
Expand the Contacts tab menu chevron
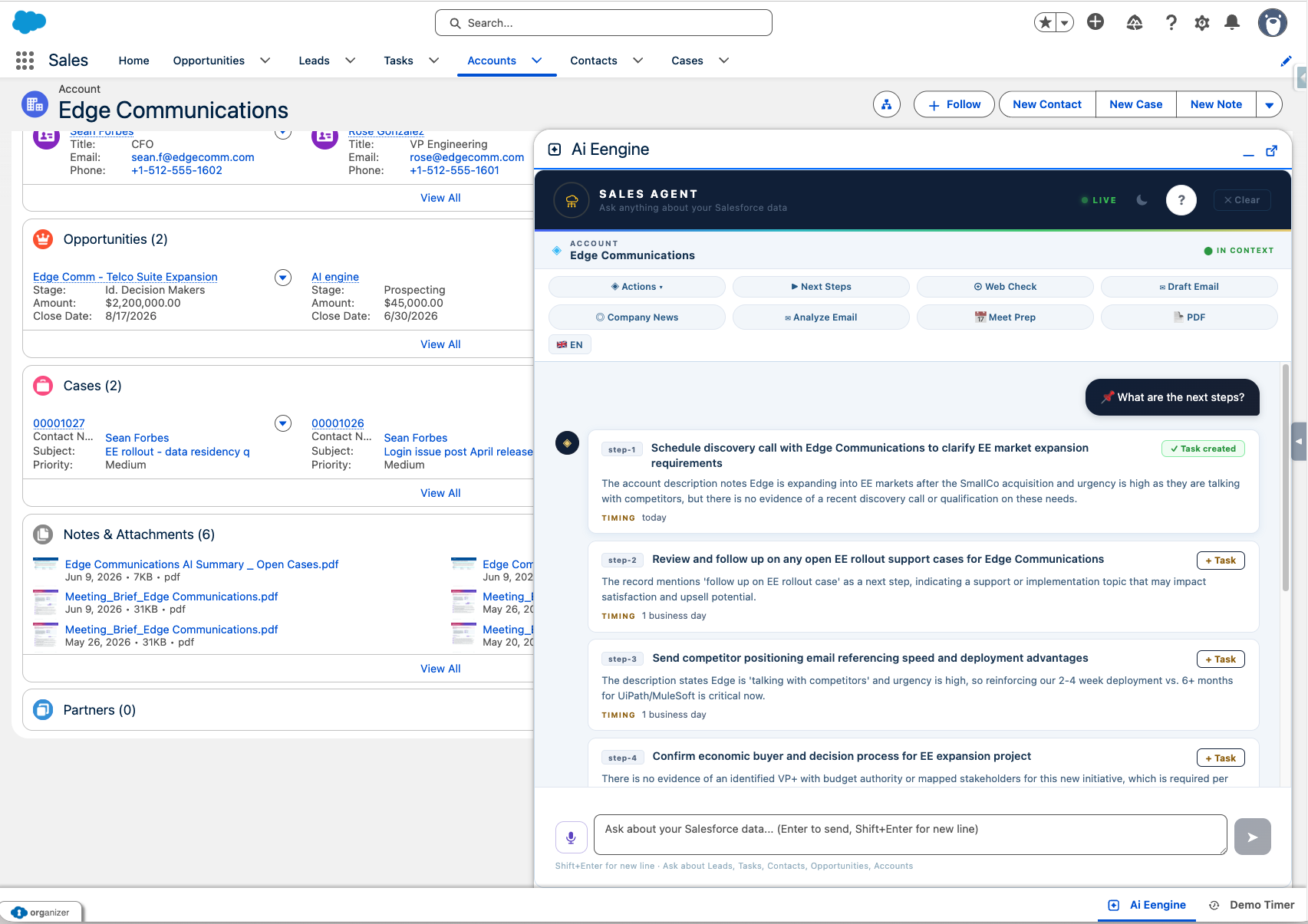coord(638,61)
